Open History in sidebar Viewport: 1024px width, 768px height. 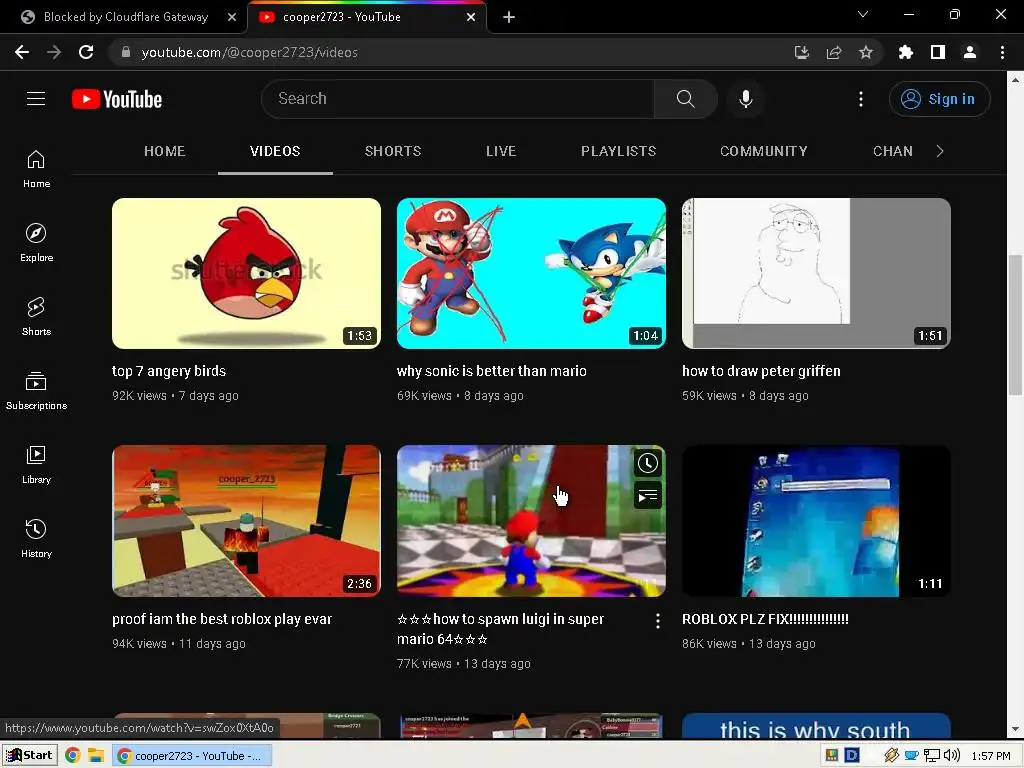pos(36,538)
